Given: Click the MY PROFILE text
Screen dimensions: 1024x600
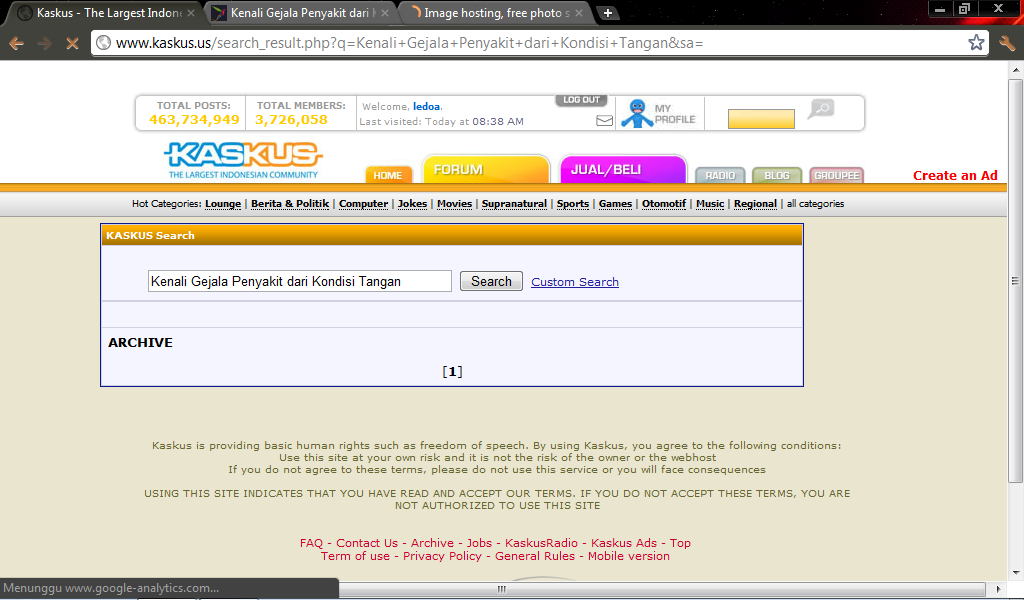Looking at the screenshot, I should 675,114.
